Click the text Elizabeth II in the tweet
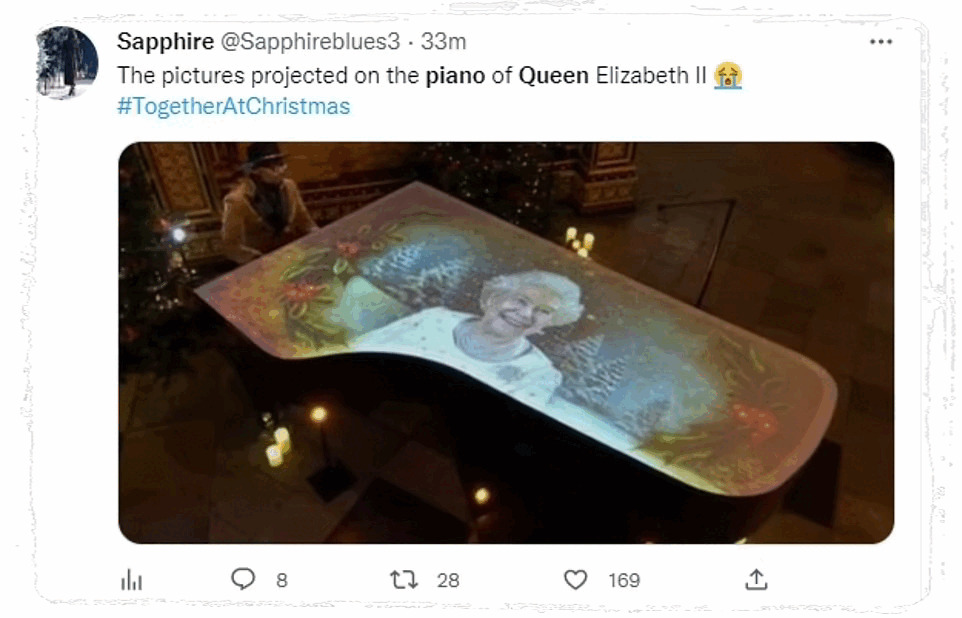This screenshot has height=618, width=962. tap(651, 75)
